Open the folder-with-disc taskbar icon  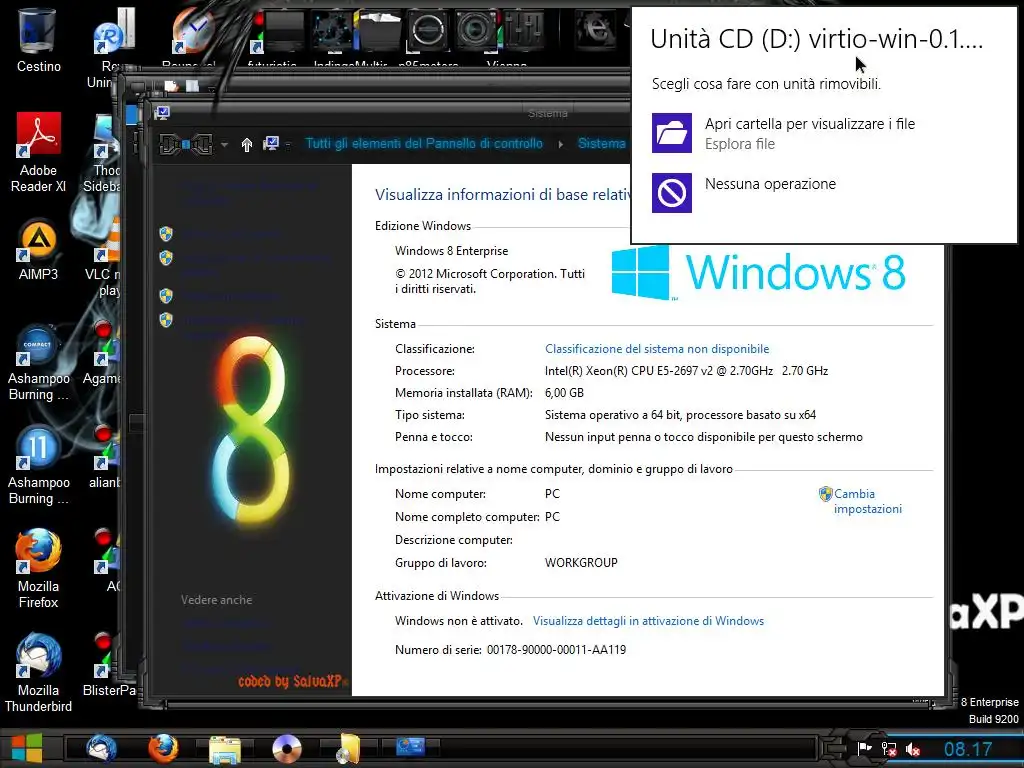[347, 748]
